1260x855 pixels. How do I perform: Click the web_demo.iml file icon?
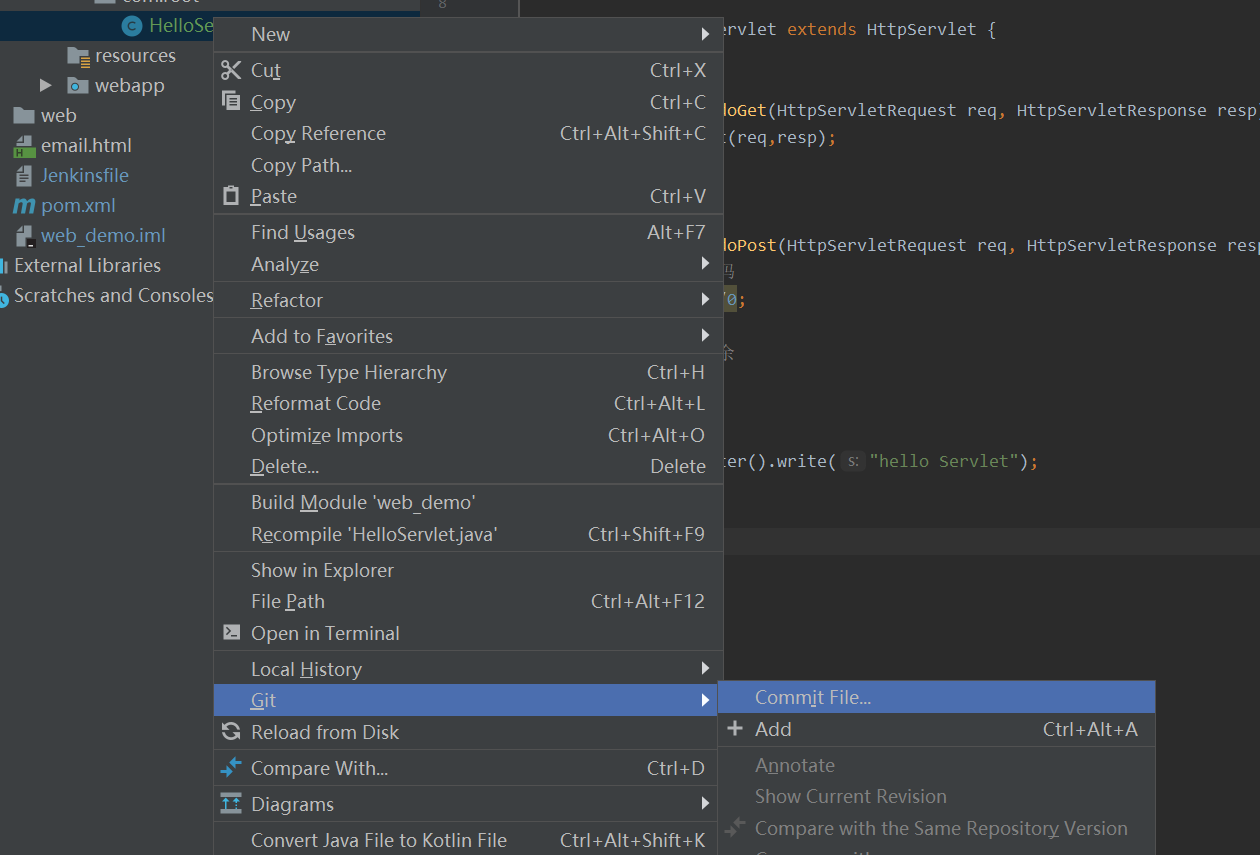pyautogui.click(x=24, y=236)
